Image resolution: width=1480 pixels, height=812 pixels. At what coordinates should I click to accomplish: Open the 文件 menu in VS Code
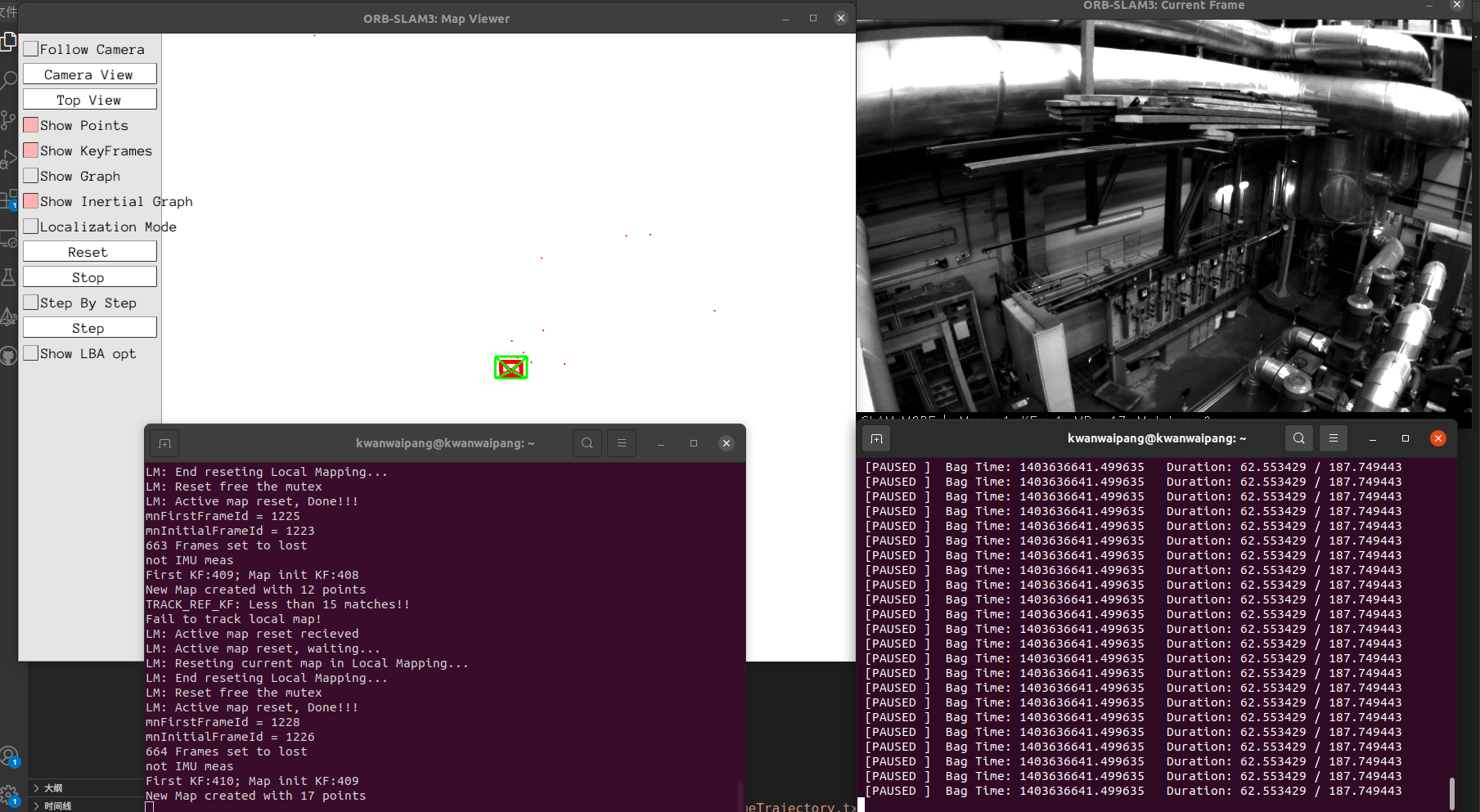click(8, 11)
